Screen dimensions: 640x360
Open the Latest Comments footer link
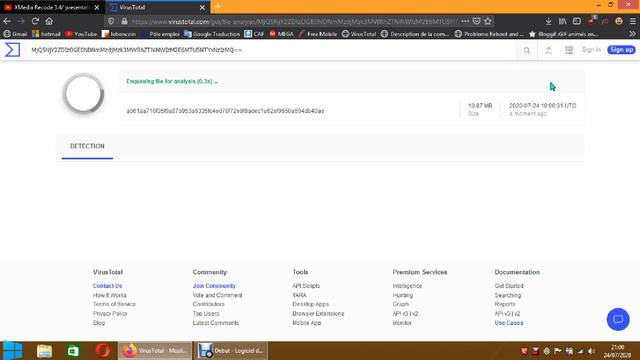[216, 323]
